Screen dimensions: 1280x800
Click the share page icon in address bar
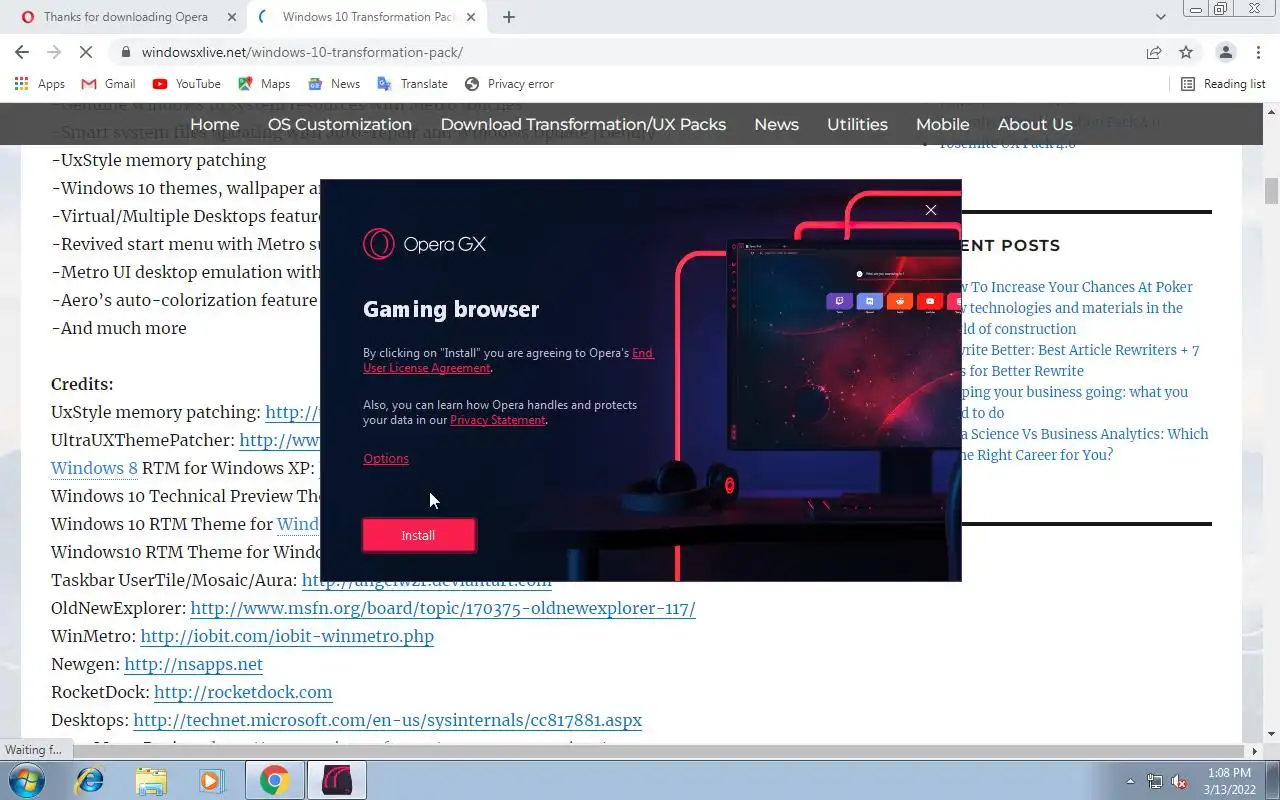[x=1154, y=52]
